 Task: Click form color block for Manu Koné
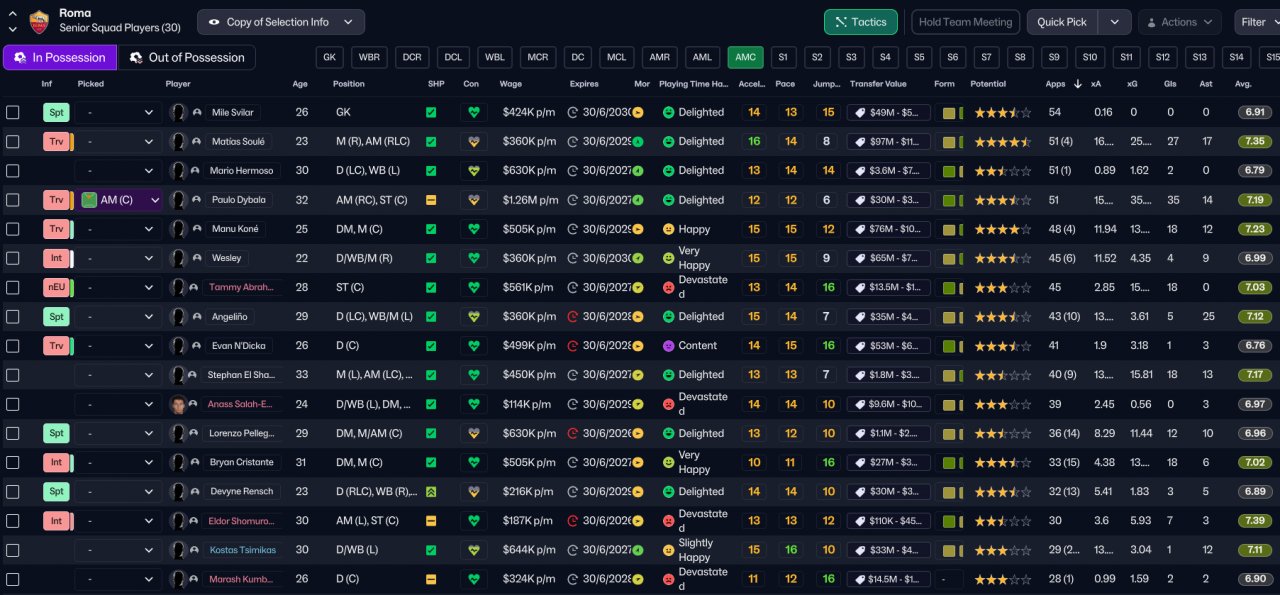pos(949,229)
